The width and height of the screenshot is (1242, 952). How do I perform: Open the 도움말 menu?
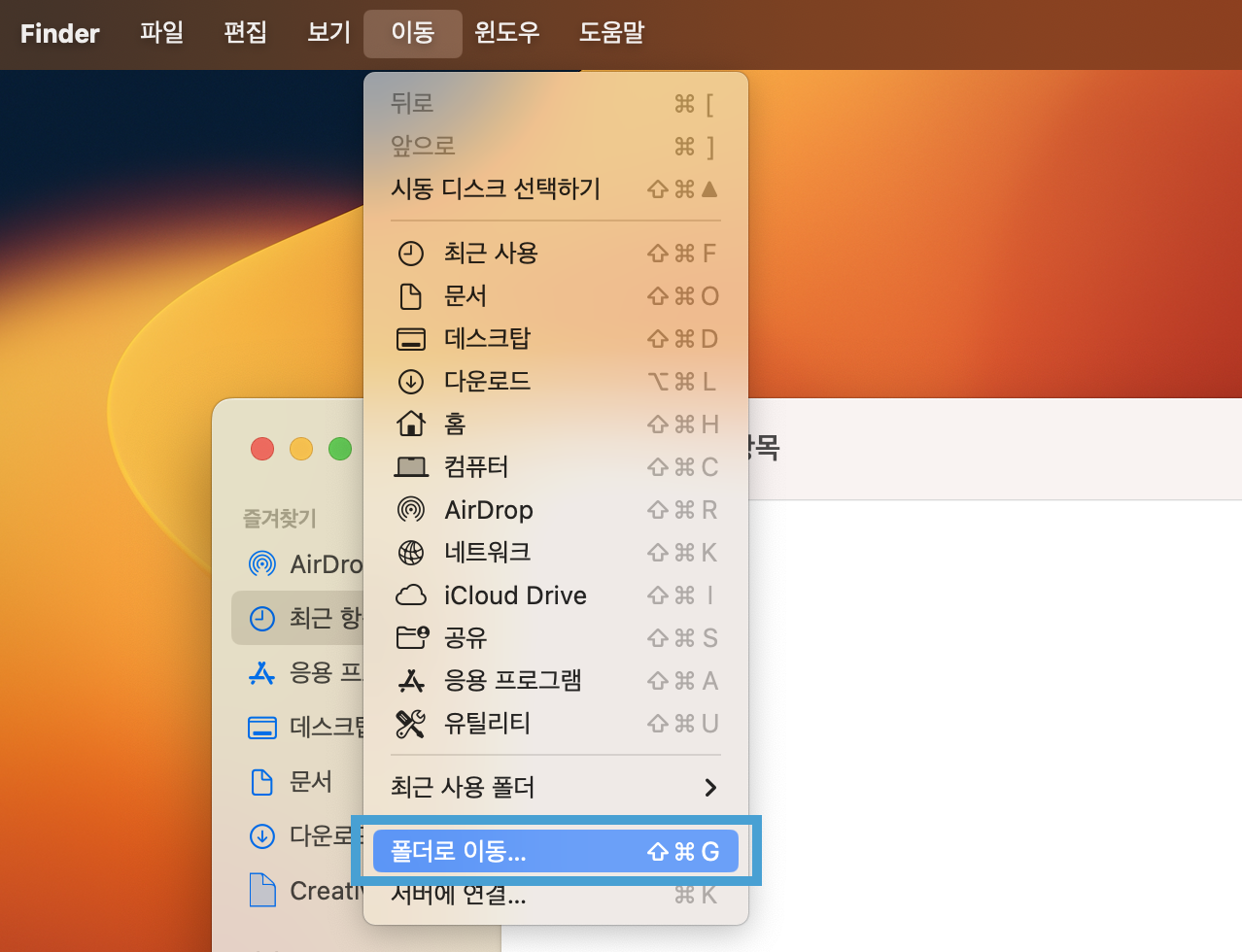(612, 33)
